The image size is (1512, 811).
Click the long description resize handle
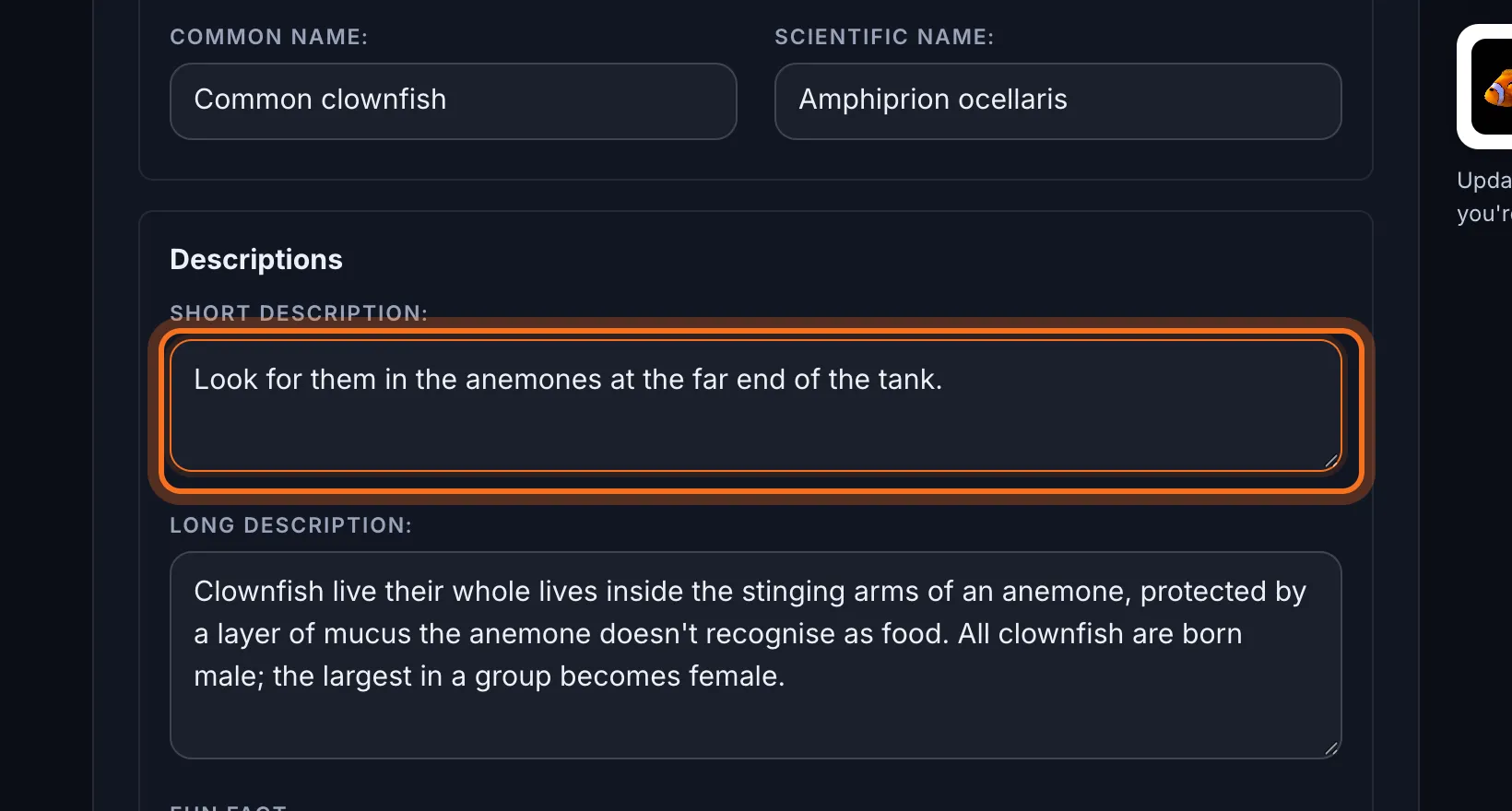coord(1331,748)
